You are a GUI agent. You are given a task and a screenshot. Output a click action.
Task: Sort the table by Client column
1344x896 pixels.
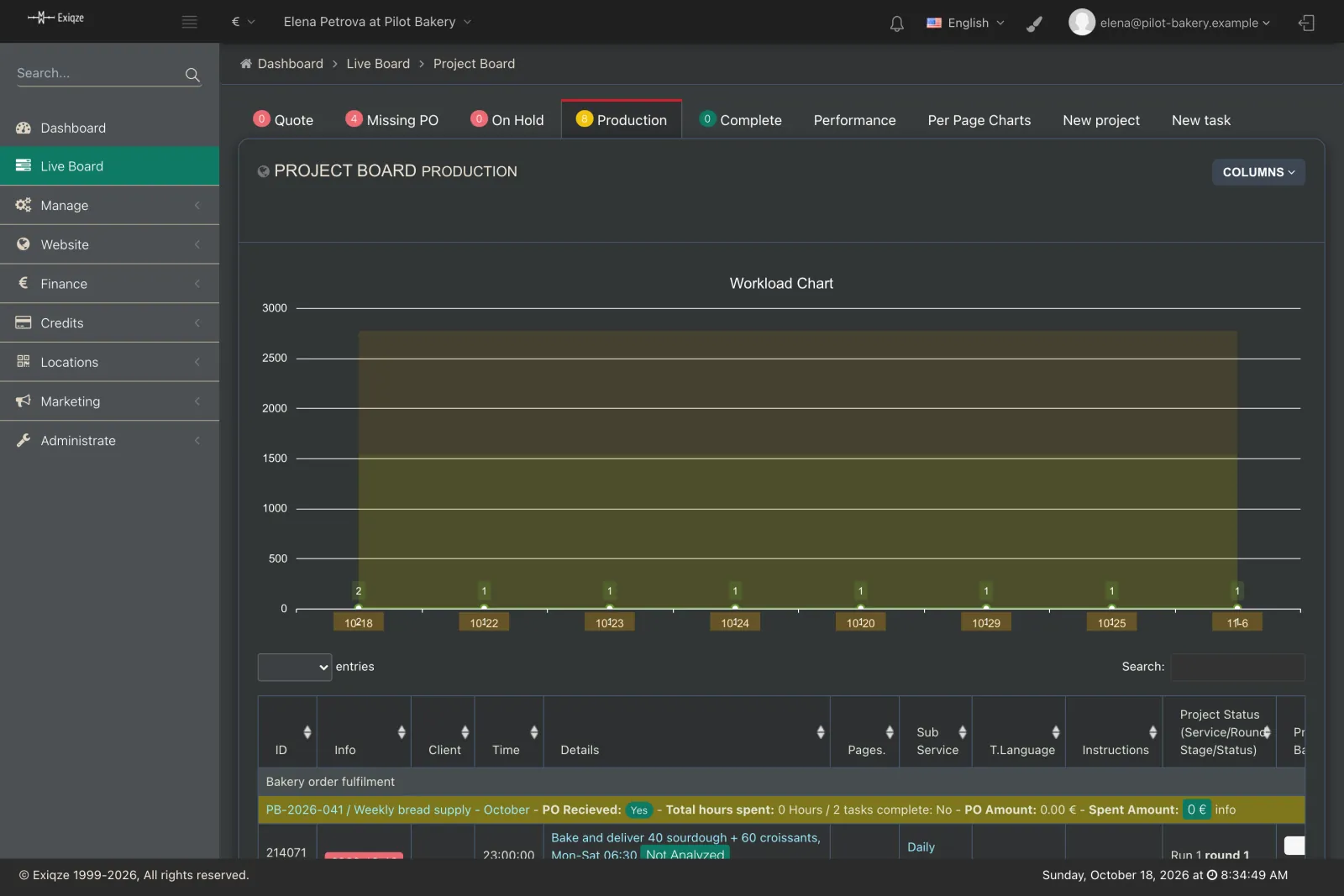(465, 732)
